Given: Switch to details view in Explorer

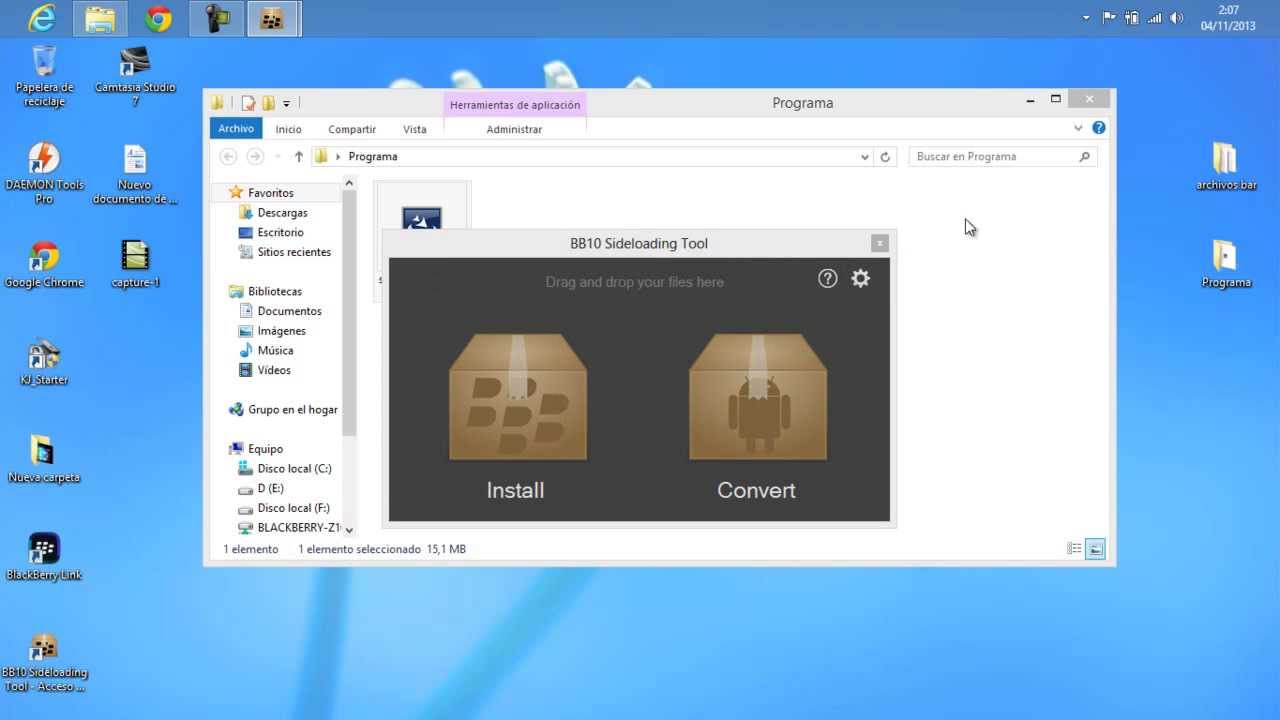Looking at the screenshot, I should tap(1074, 549).
